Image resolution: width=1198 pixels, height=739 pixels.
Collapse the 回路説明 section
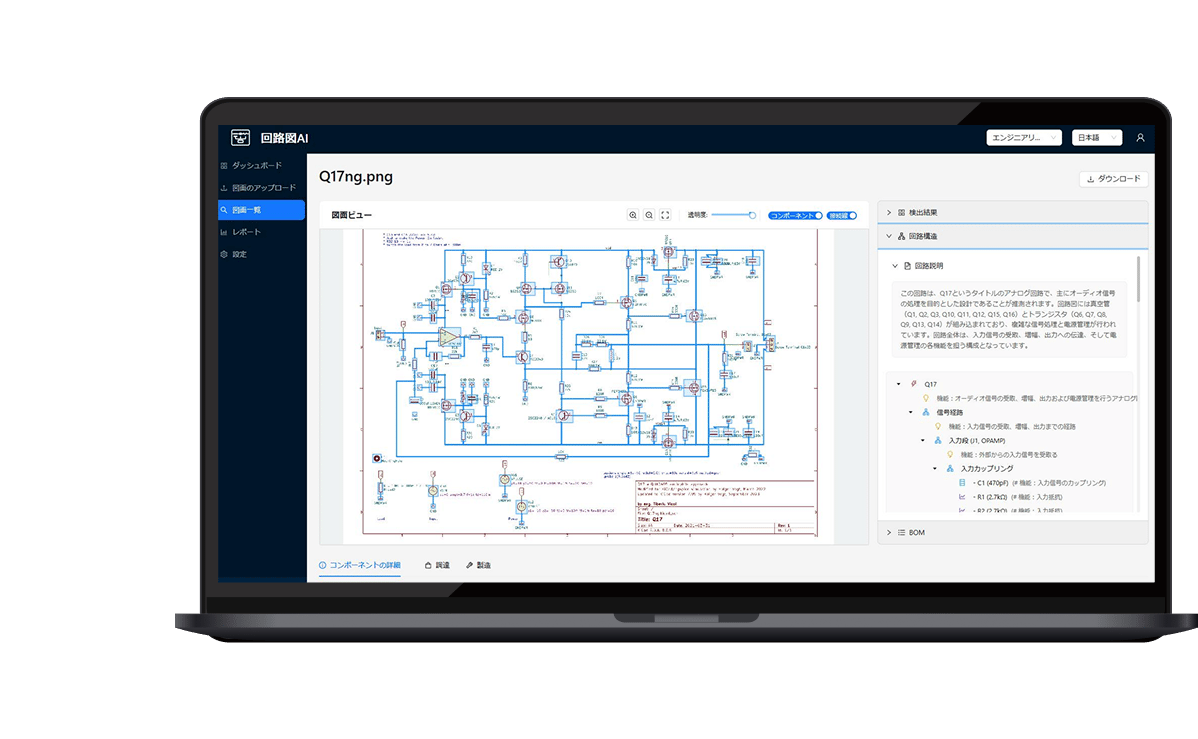895,266
